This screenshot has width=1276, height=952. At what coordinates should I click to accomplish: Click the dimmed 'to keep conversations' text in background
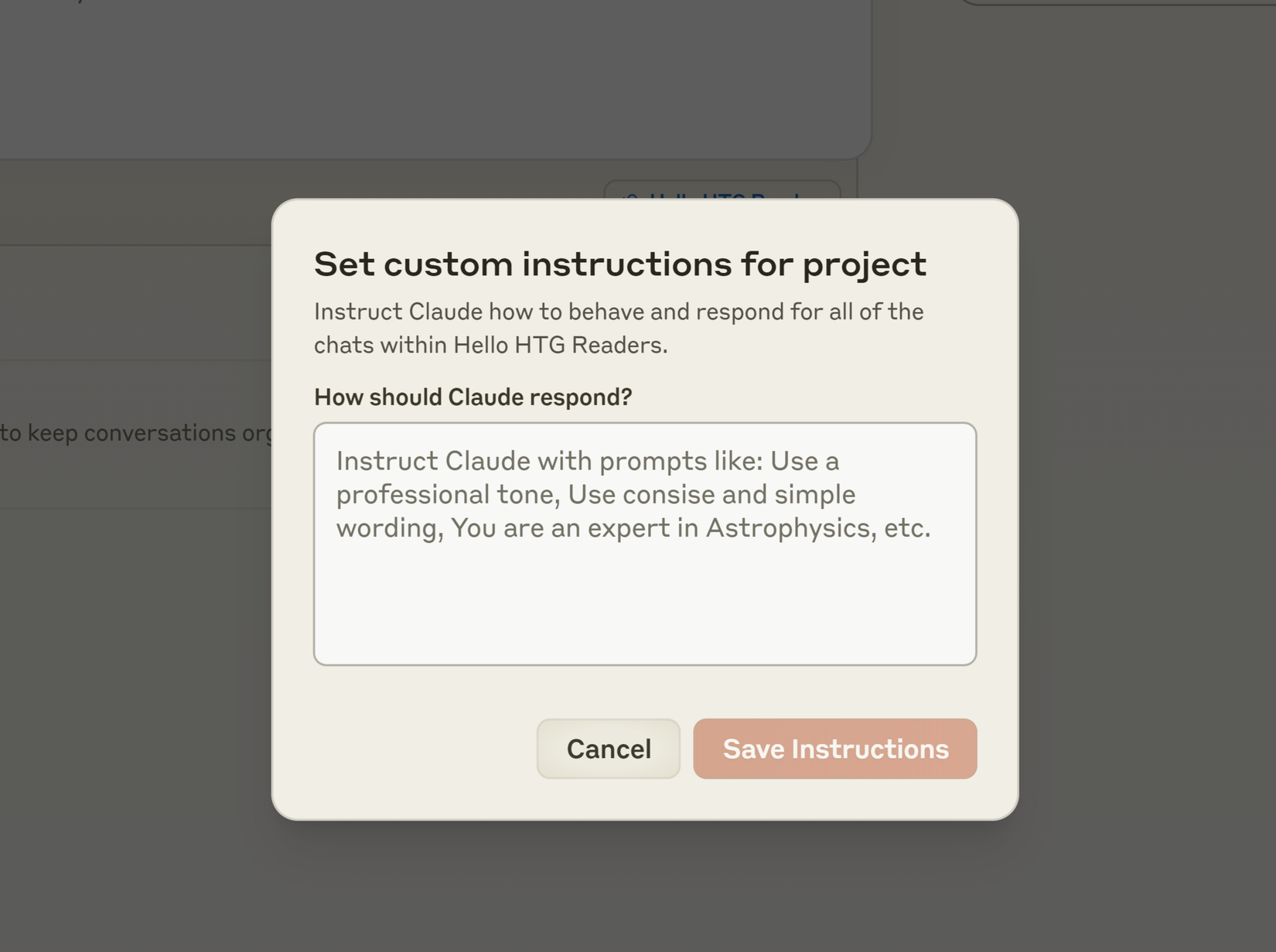tap(136, 432)
